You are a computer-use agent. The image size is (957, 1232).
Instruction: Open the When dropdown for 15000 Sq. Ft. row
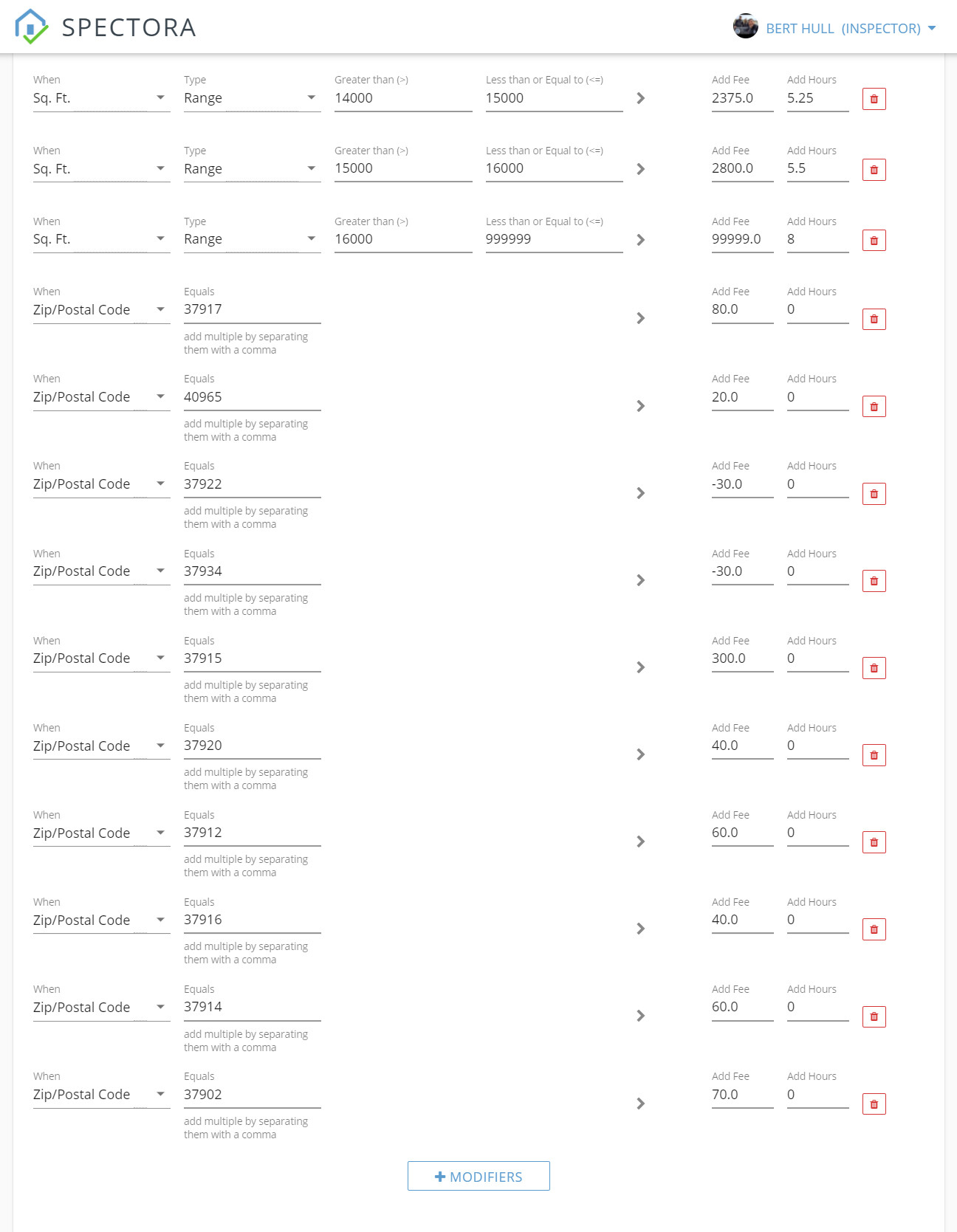tap(101, 169)
